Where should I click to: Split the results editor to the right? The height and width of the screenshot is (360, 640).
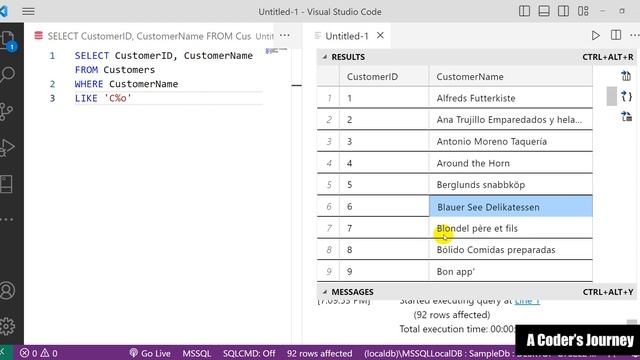tap(616, 35)
